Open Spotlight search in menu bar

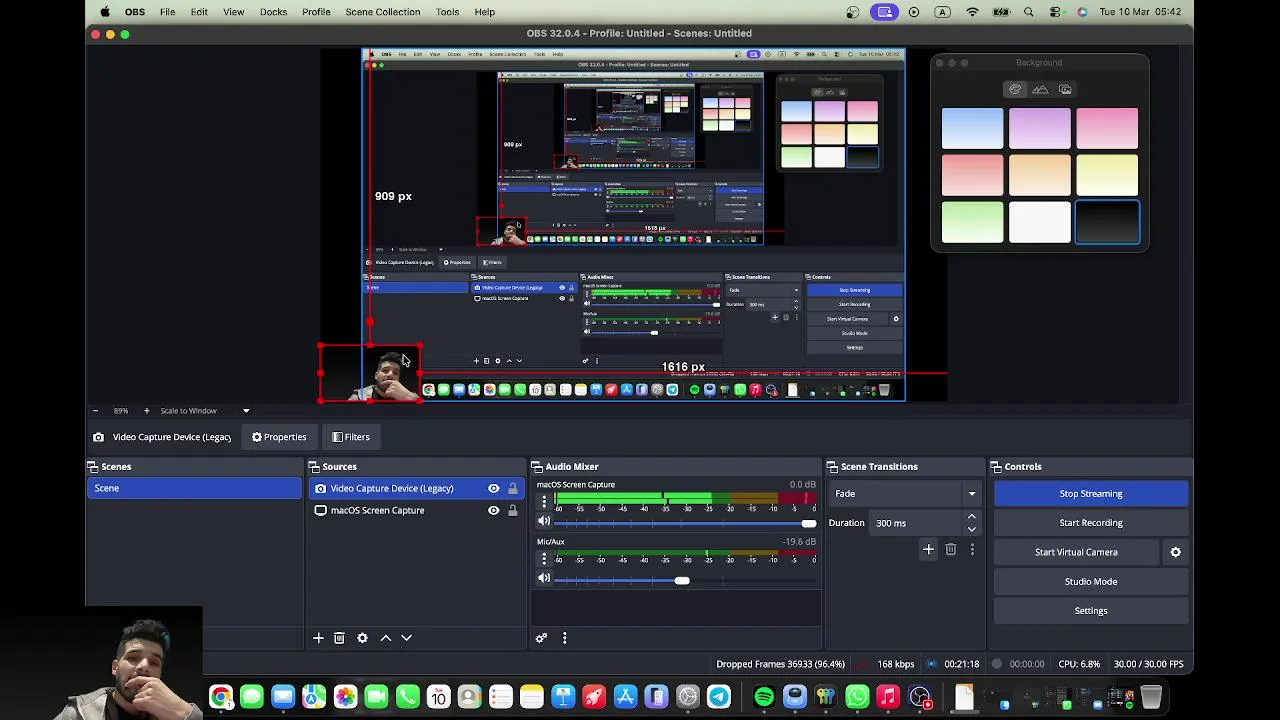tap(1029, 12)
